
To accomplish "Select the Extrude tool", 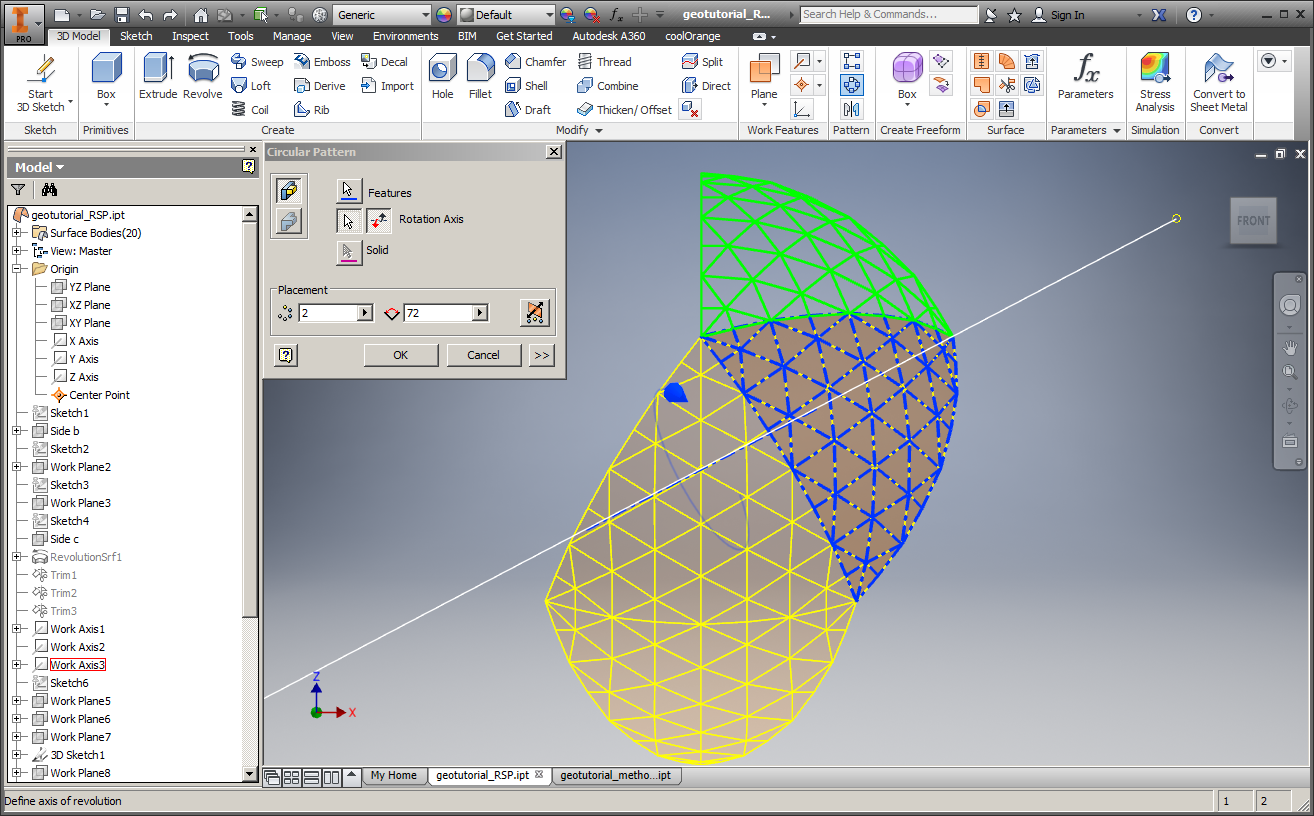I will coord(158,77).
